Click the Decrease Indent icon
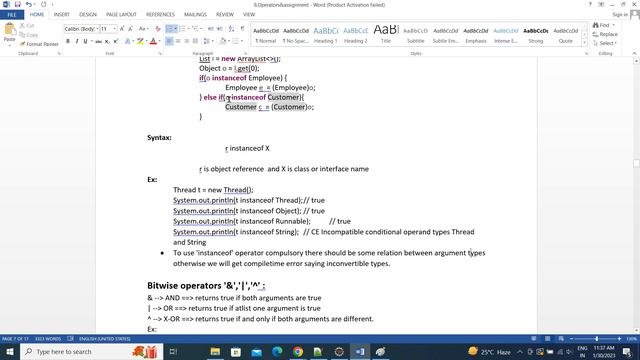This screenshot has height=360, width=640. 211,29
